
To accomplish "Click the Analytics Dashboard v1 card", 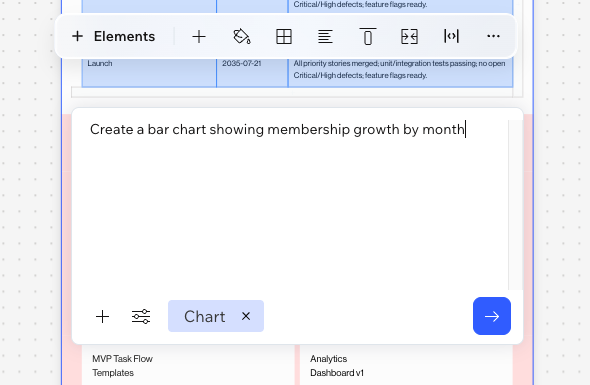I will (x=406, y=365).
